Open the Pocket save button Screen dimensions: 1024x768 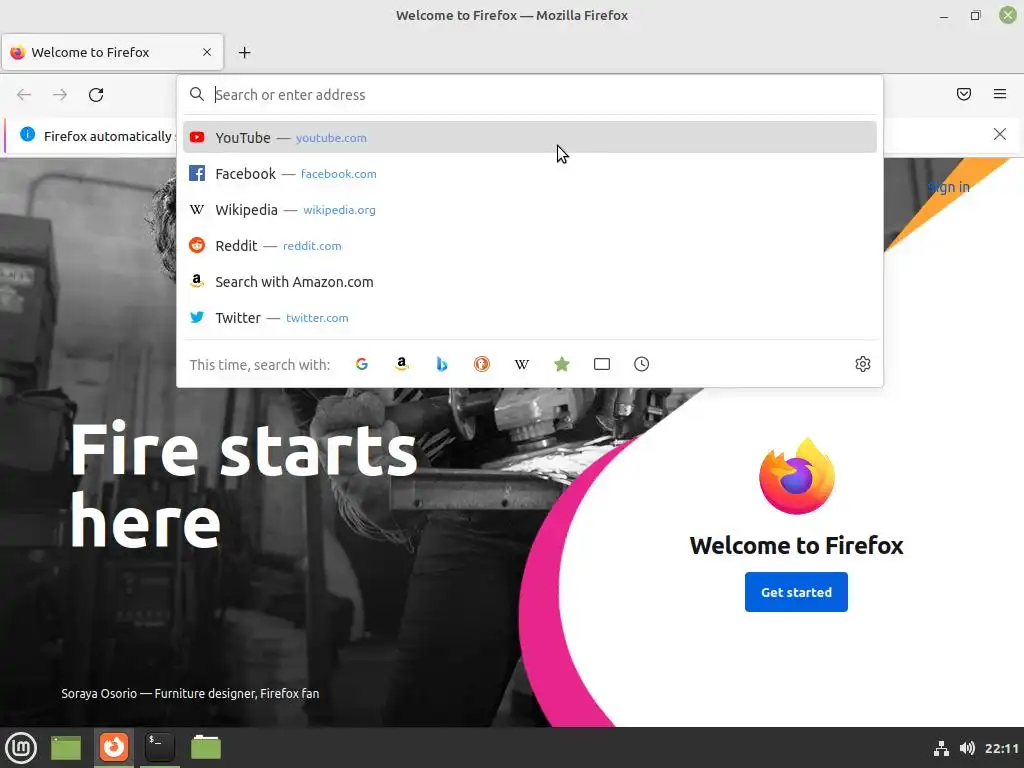pyautogui.click(x=963, y=94)
